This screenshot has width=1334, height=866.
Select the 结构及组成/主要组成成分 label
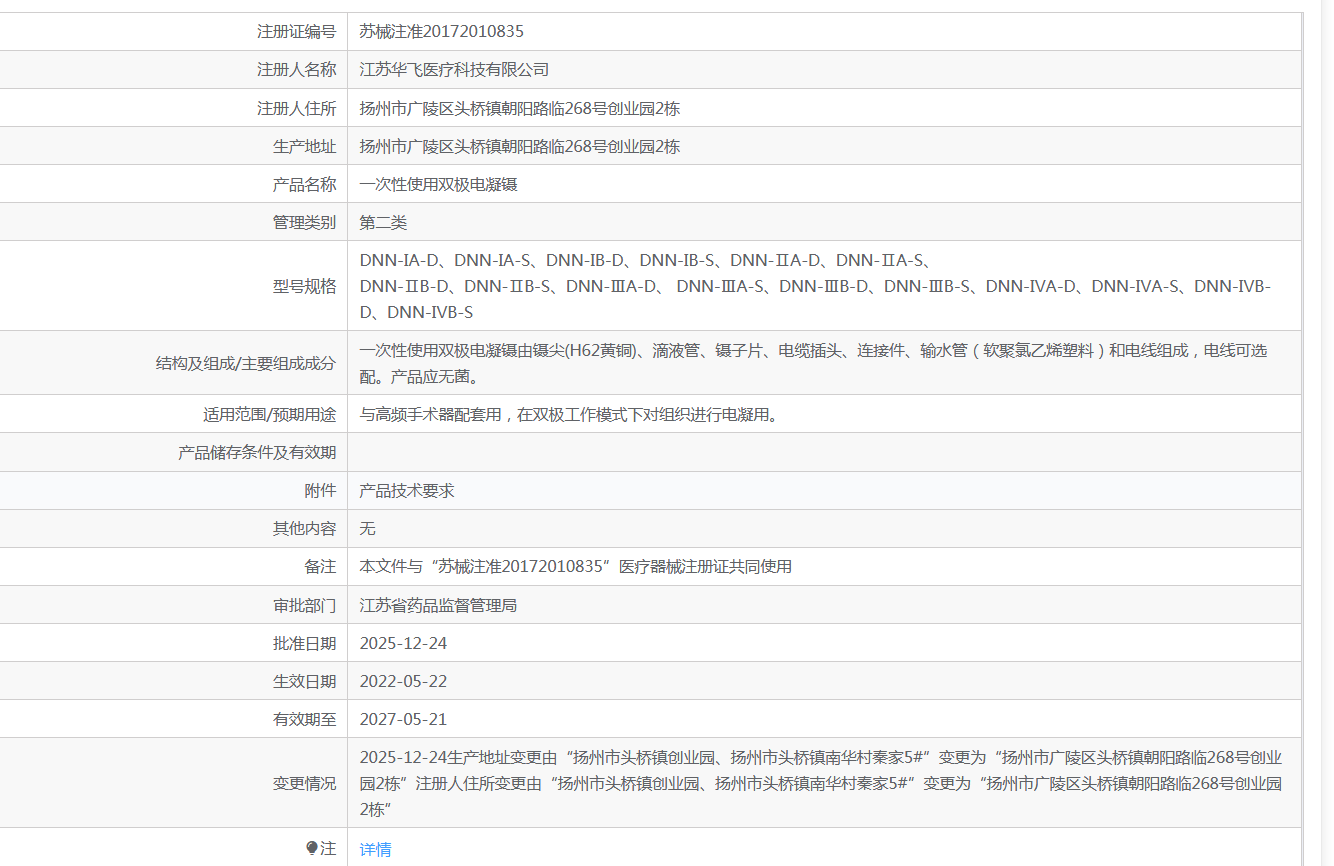(246, 363)
